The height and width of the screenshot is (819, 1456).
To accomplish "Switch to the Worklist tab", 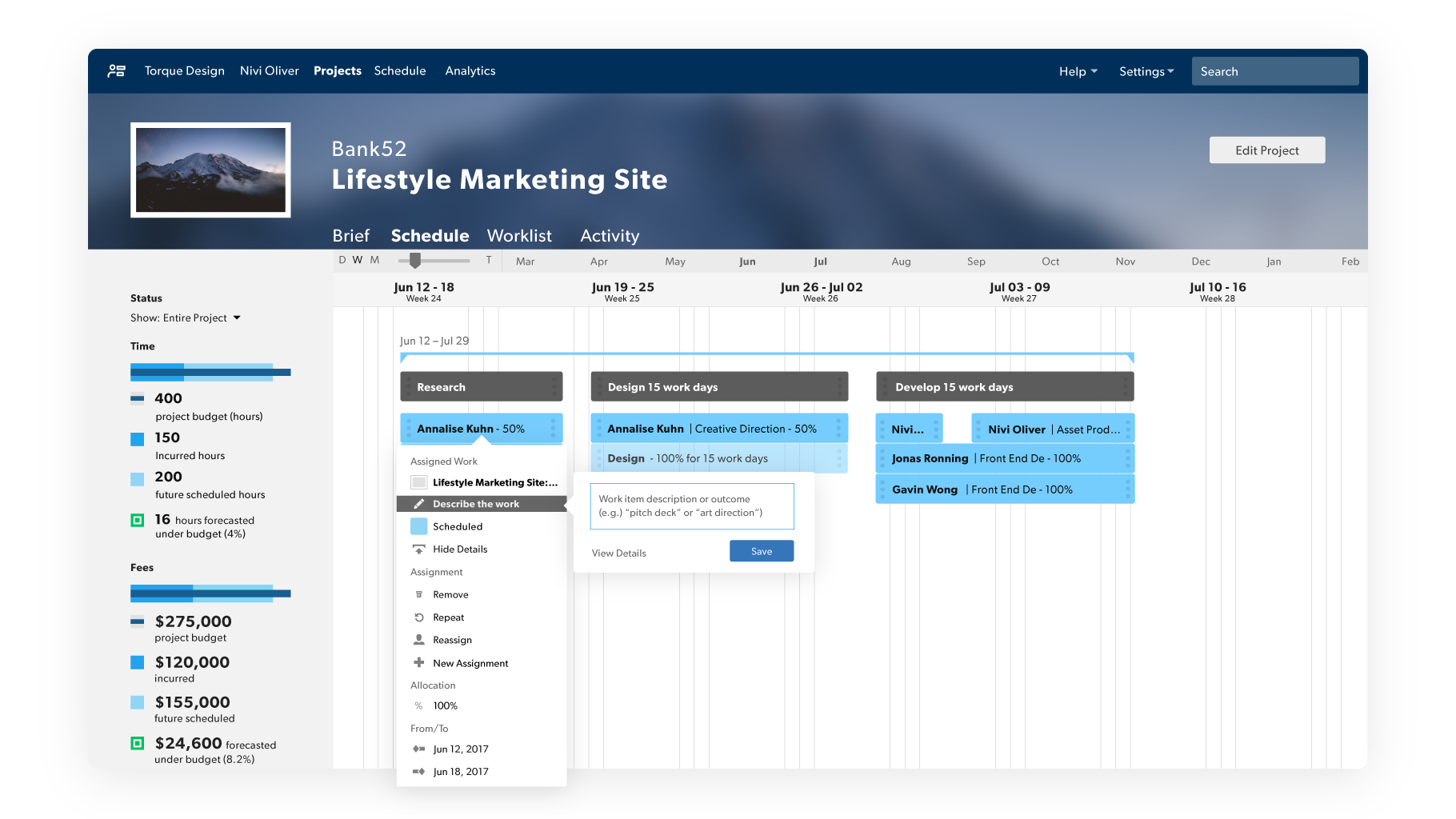I will pyautogui.click(x=519, y=236).
